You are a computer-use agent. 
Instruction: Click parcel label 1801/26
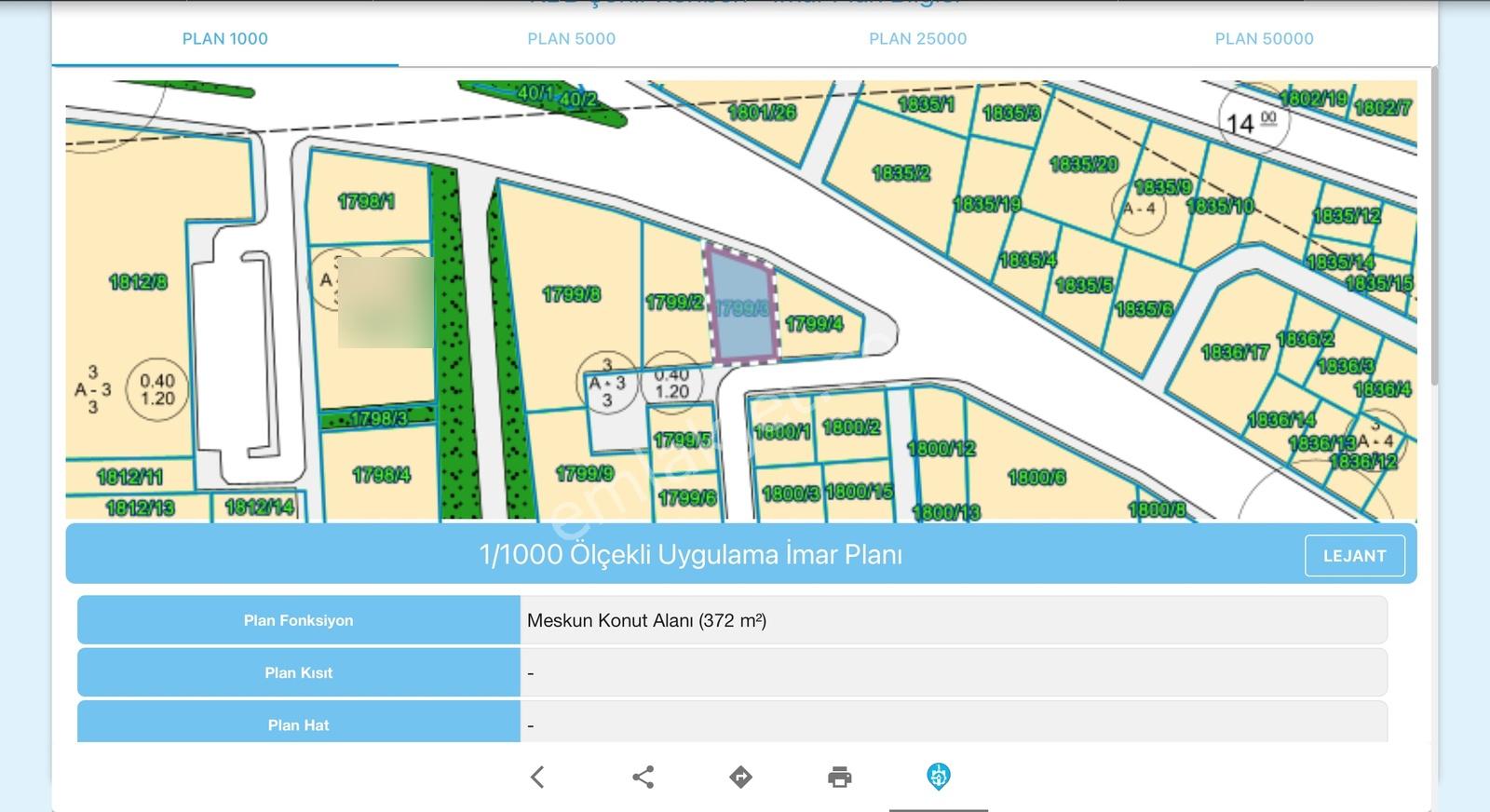click(x=762, y=113)
